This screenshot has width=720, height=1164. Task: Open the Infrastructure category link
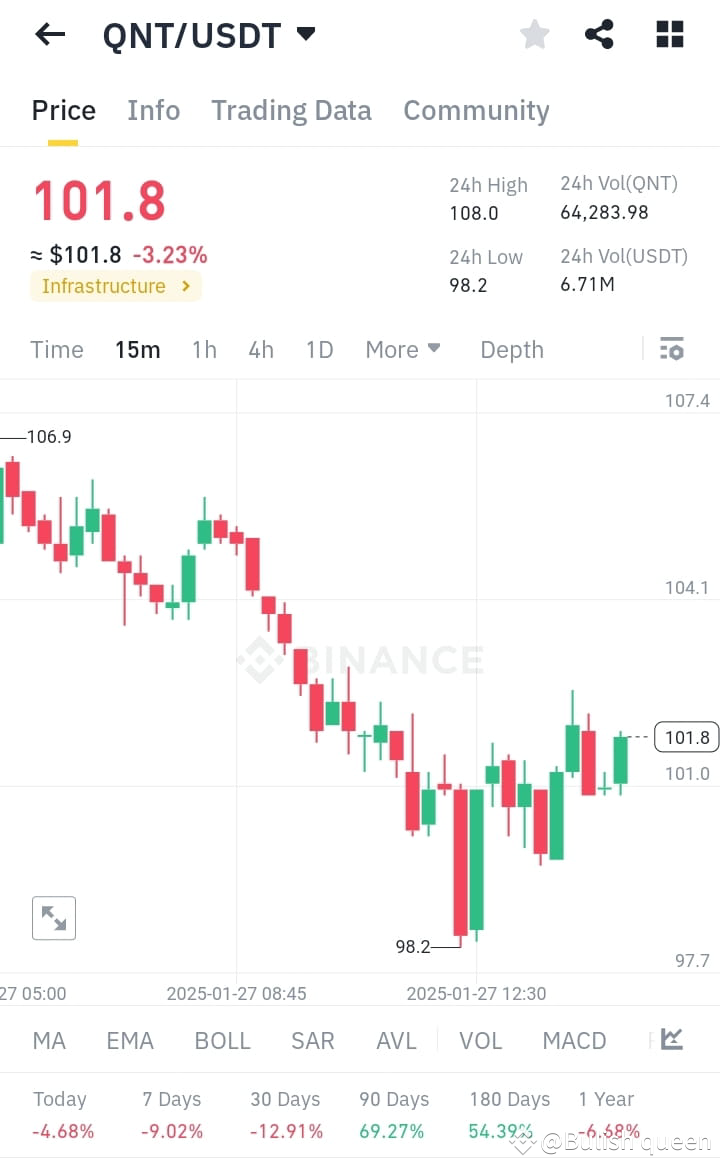[115, 286]
